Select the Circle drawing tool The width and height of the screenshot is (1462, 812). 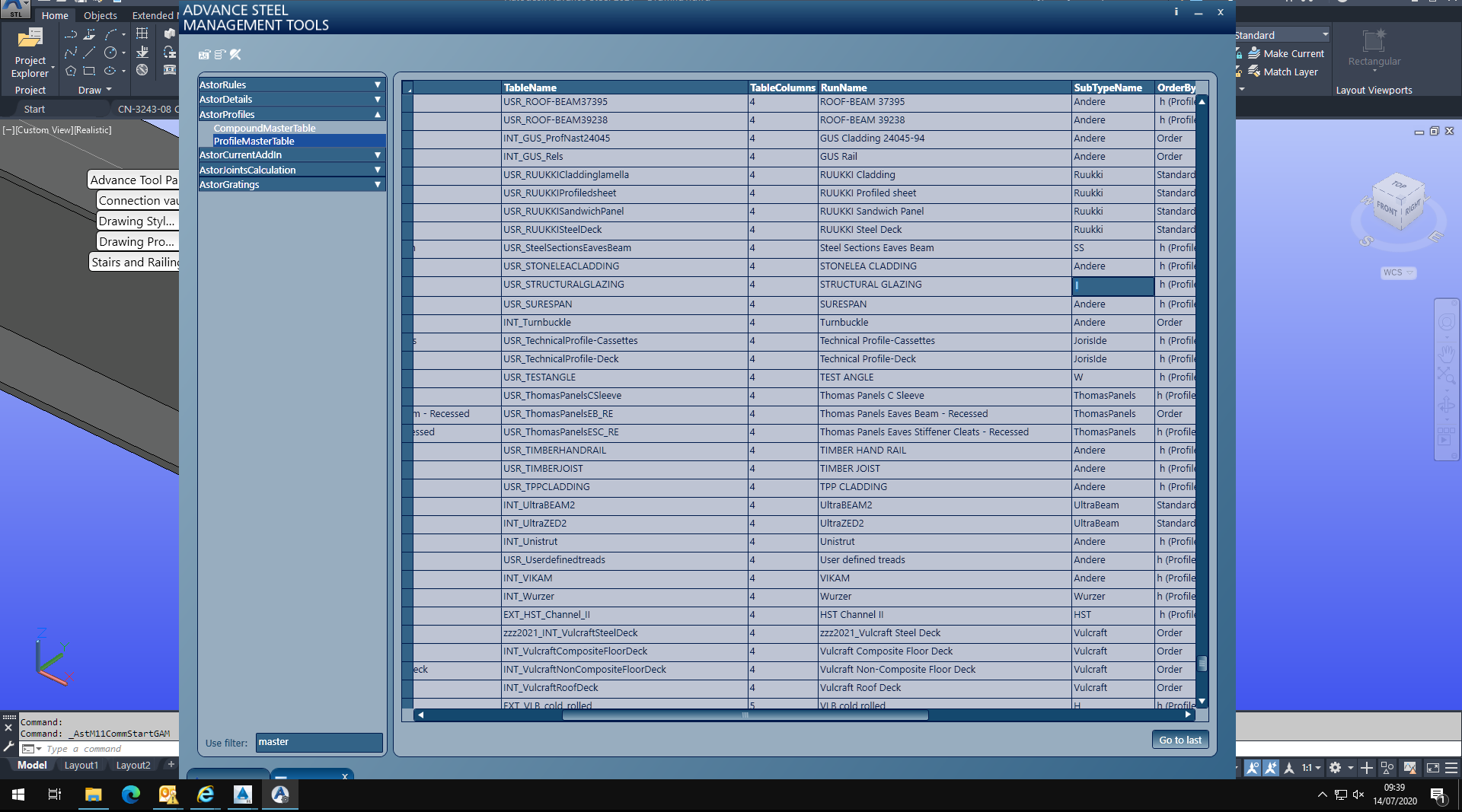point(111,53)
